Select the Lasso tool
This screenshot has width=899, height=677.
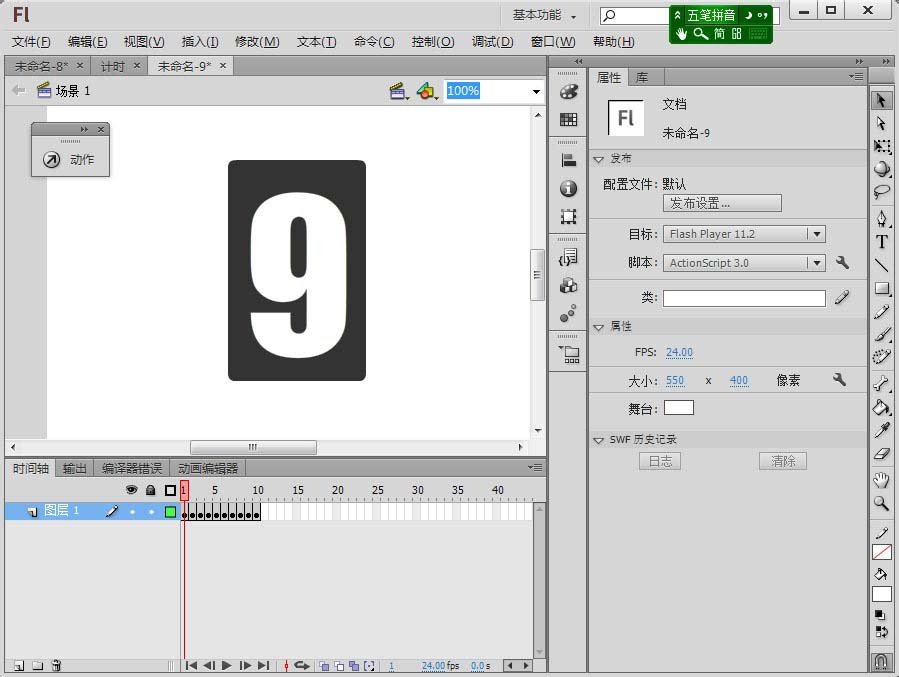(x=882, y=191)
